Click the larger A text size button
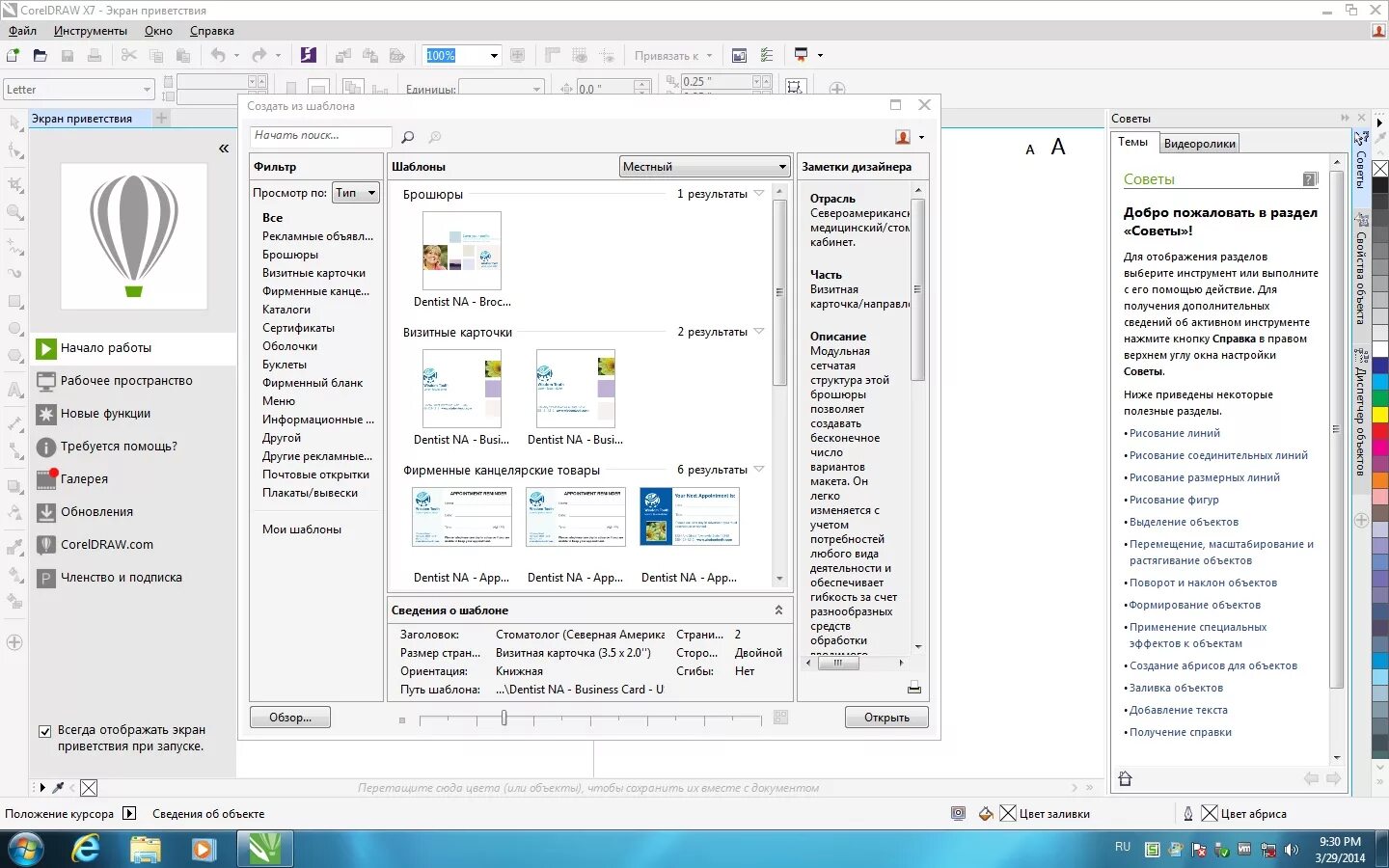Screen dimensions: 1389x868 (1058, 147)
